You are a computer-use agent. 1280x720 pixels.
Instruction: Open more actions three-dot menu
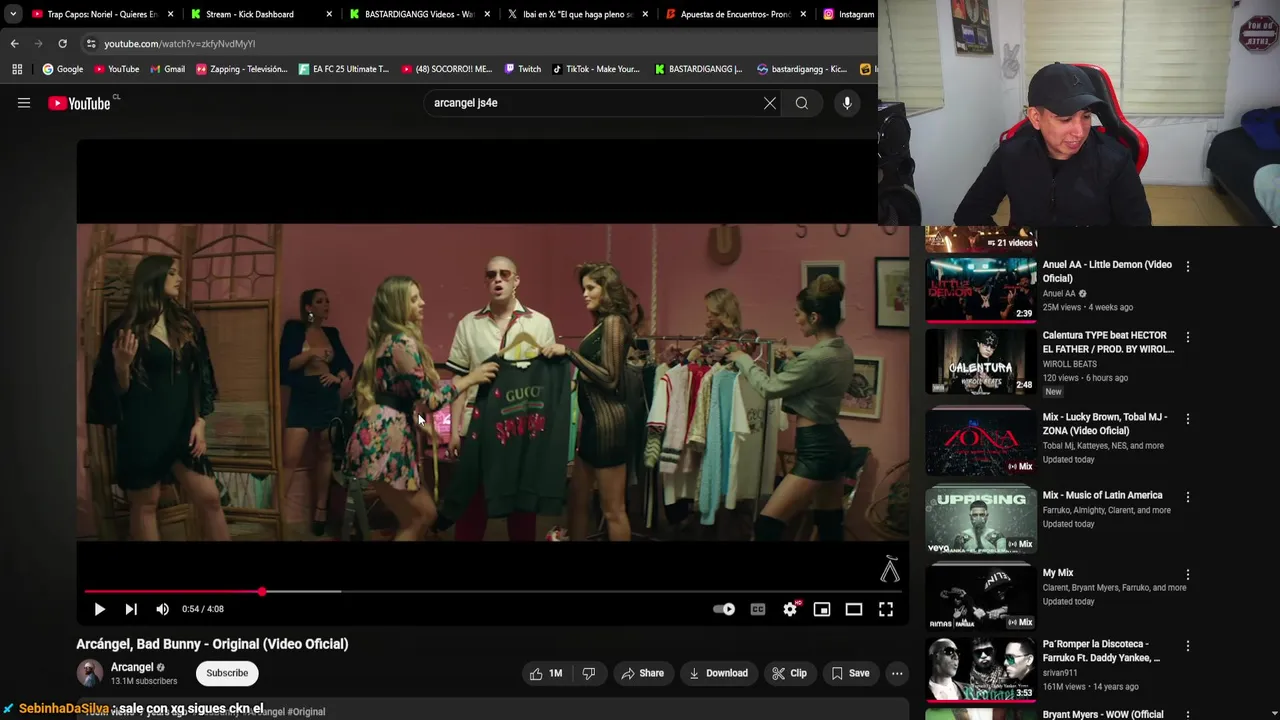[897, 673]
